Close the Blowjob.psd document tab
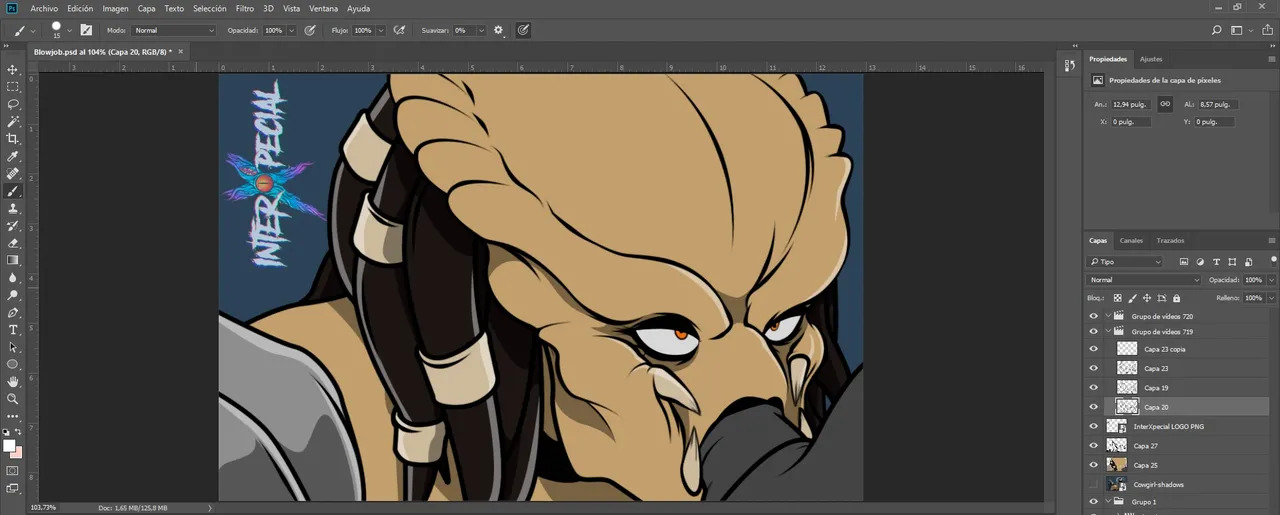Viewport: 1280px width, 515px height. 180,51
